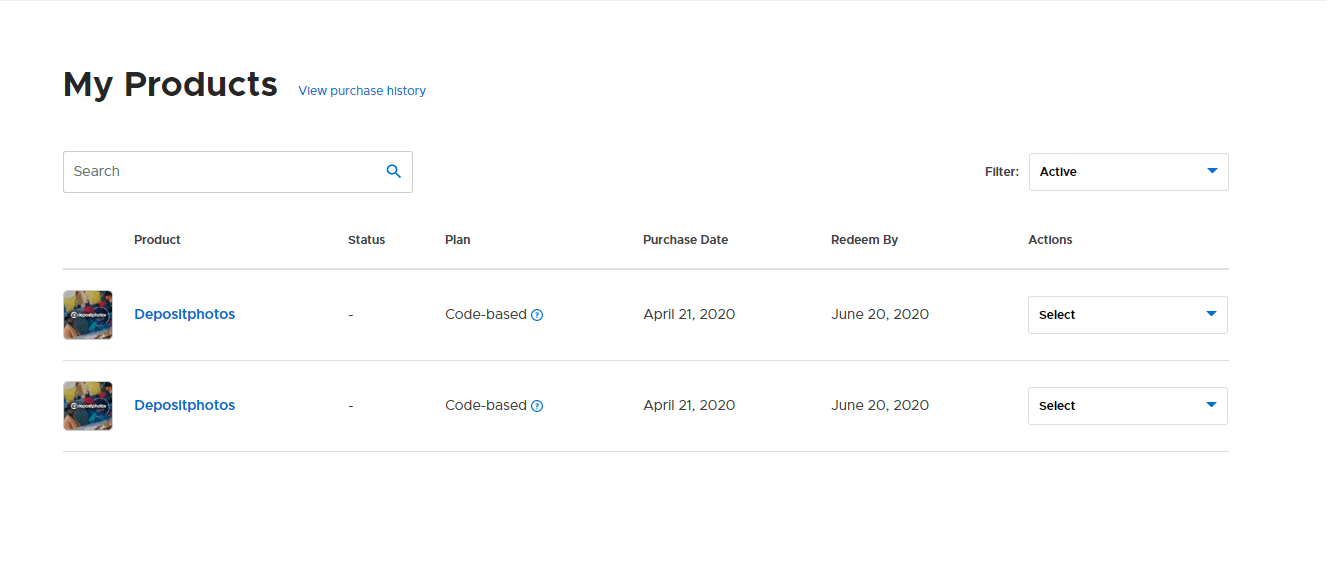Click the Redeem By column header

pos(864,240)
